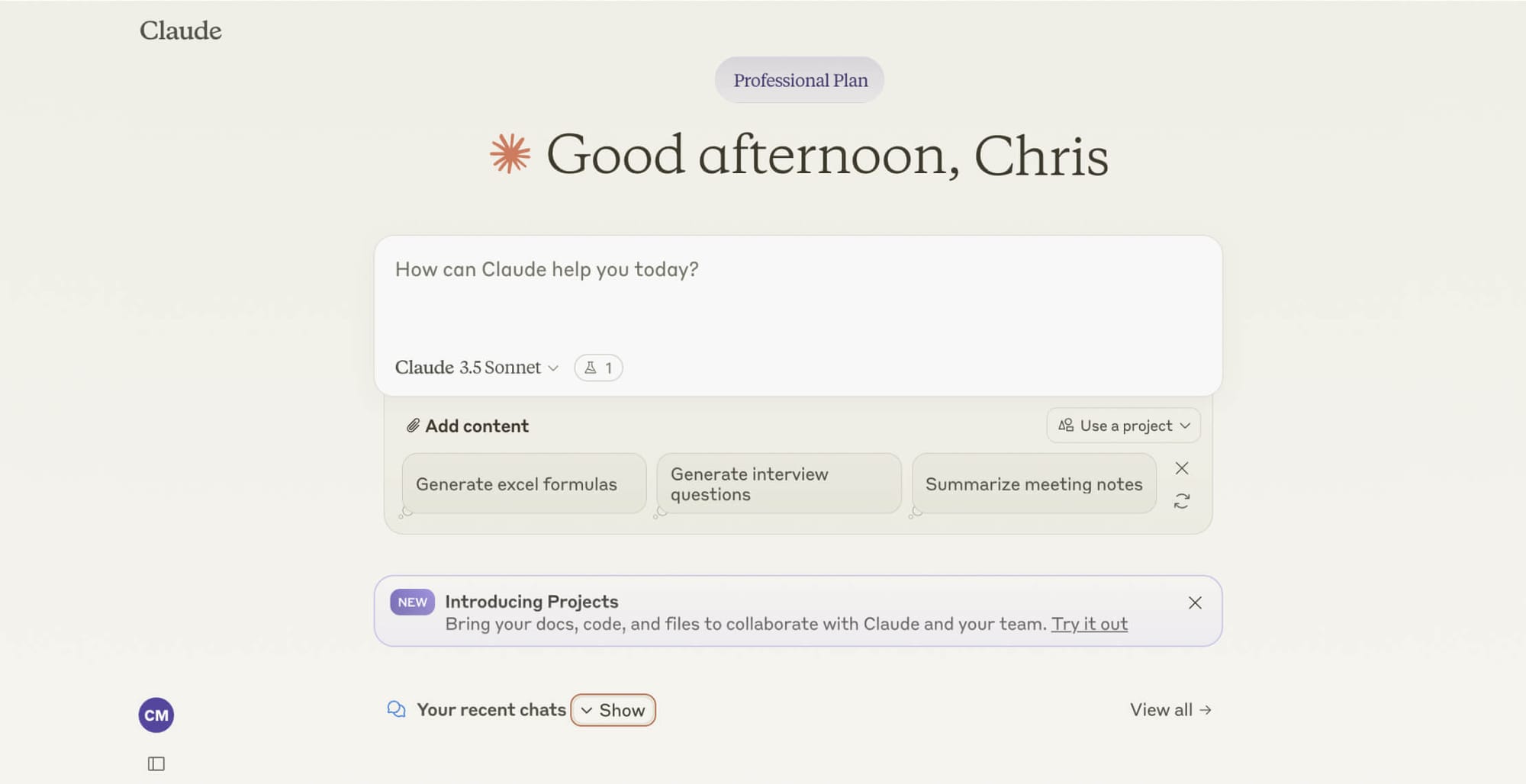
Task: Dismiss the Introducing Projects banner
Action: [x=1195, y=602]
